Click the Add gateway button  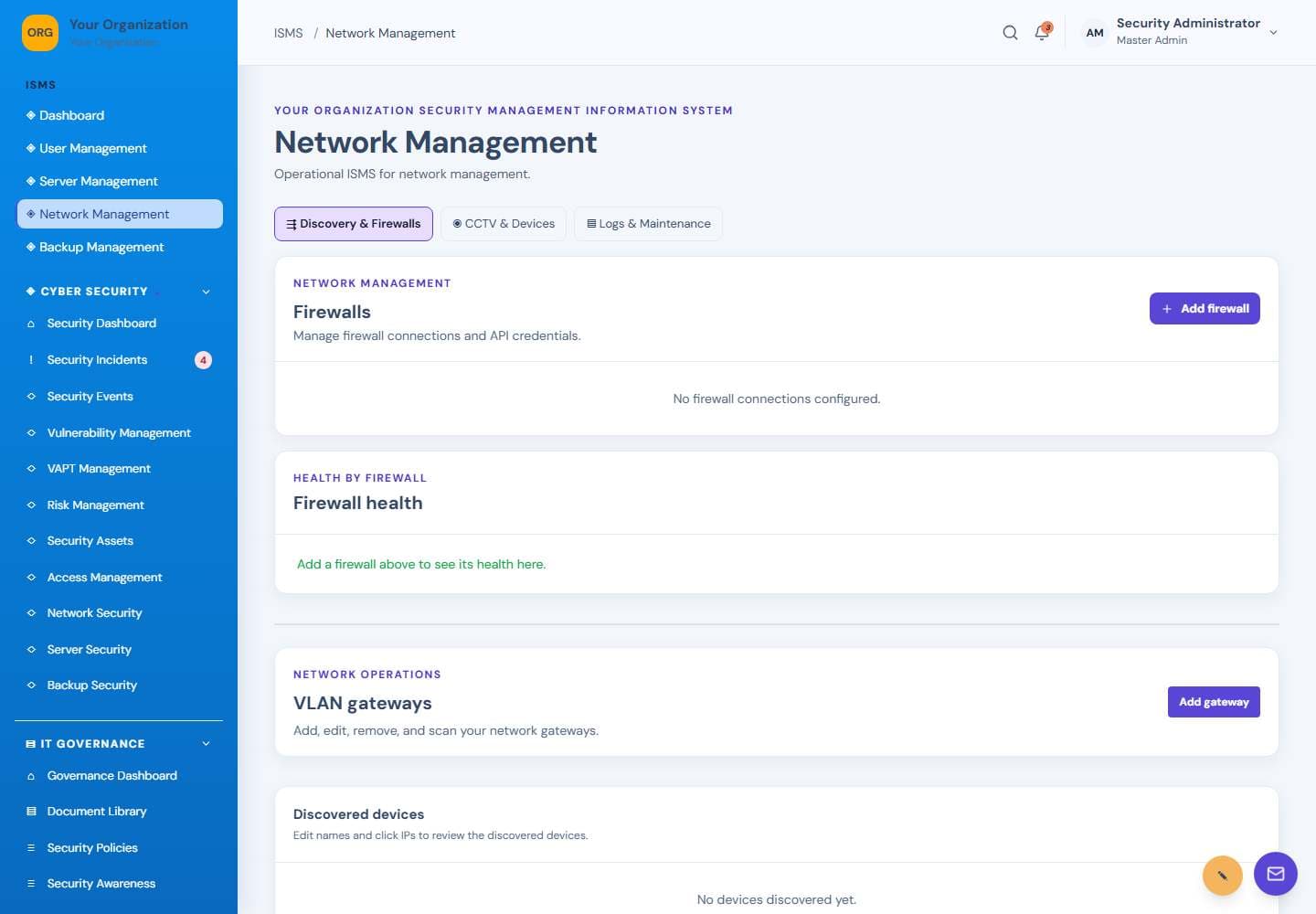click(x=1214, y=702)
